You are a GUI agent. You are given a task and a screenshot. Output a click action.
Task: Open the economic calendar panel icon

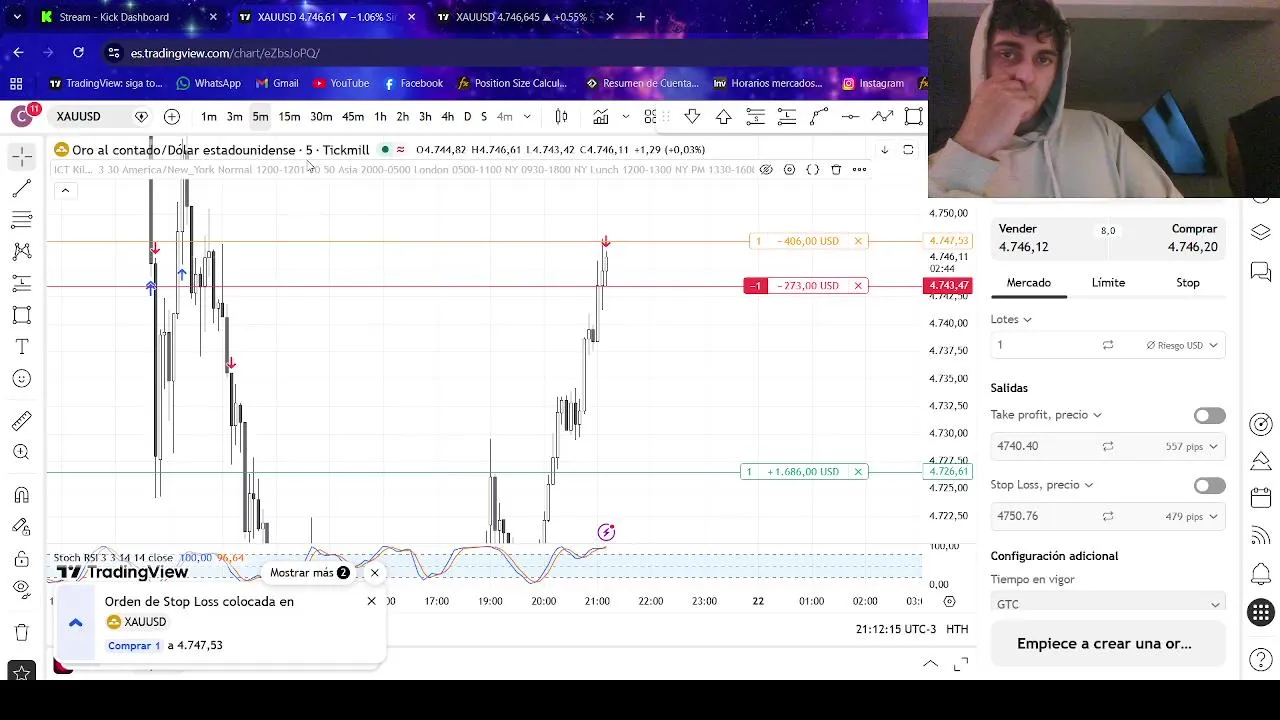click(1261, 498)
